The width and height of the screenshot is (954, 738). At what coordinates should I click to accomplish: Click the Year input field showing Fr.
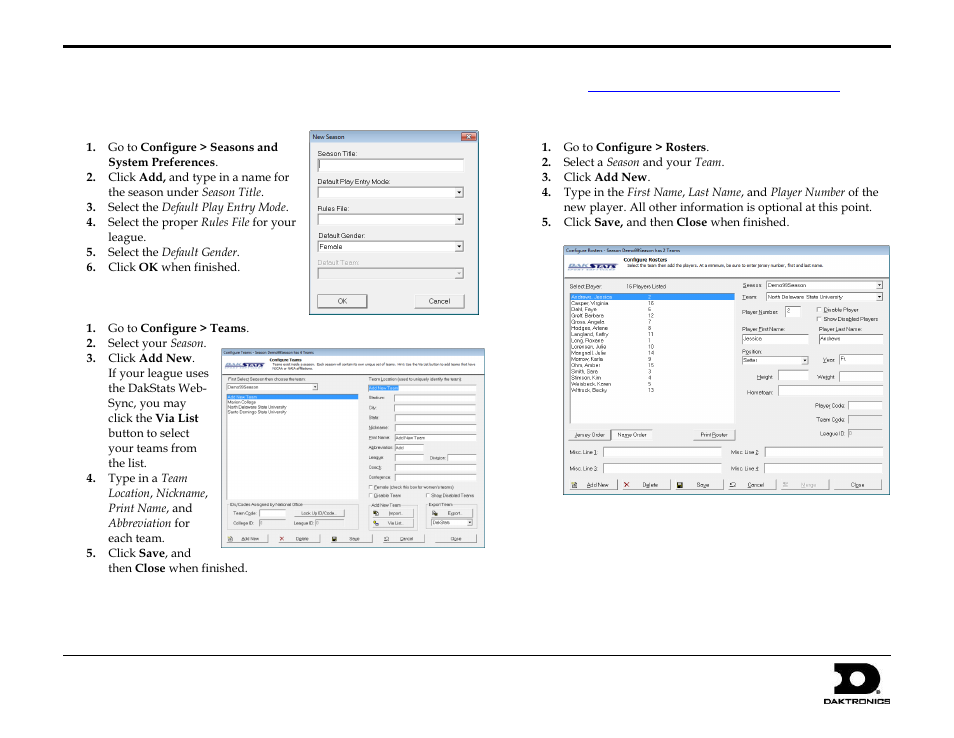861,360
